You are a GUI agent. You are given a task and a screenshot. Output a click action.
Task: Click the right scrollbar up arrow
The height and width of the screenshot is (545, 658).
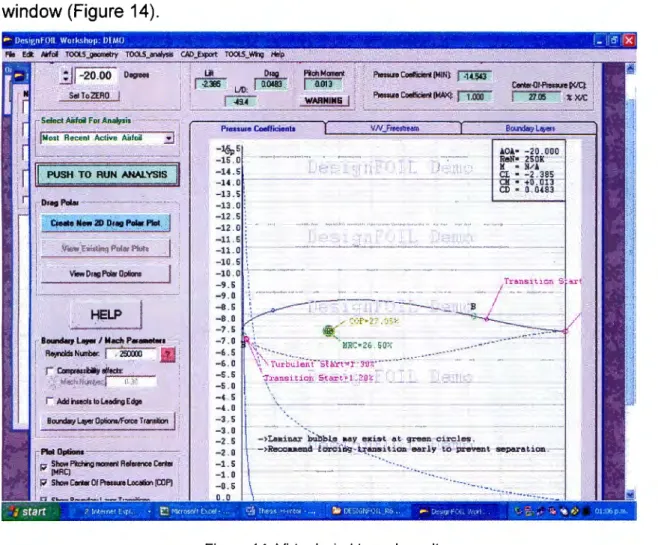[630, 69]
